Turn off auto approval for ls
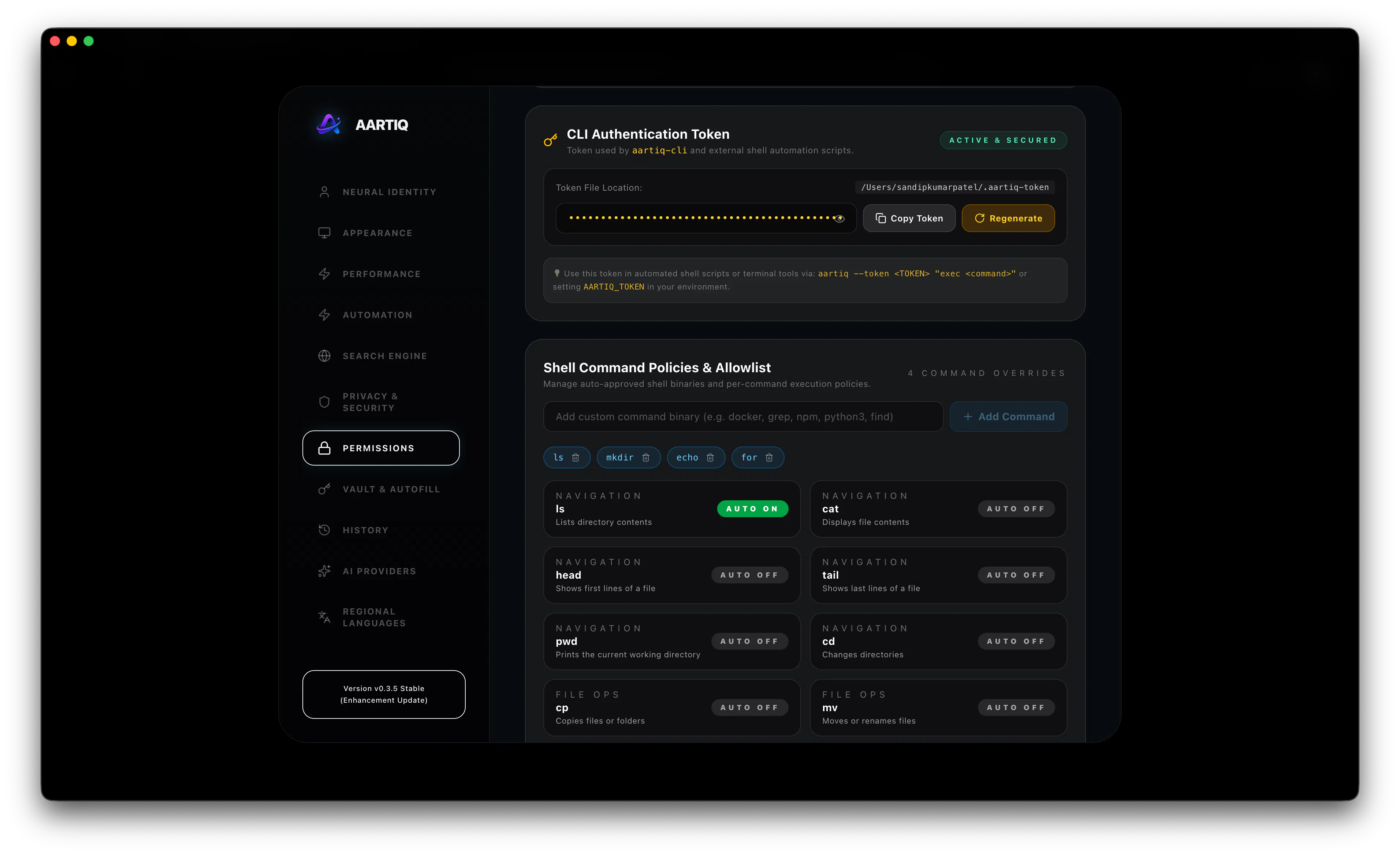Viewport: 1400px width, 855px height. pyautogui.click(x=752, y=508)
